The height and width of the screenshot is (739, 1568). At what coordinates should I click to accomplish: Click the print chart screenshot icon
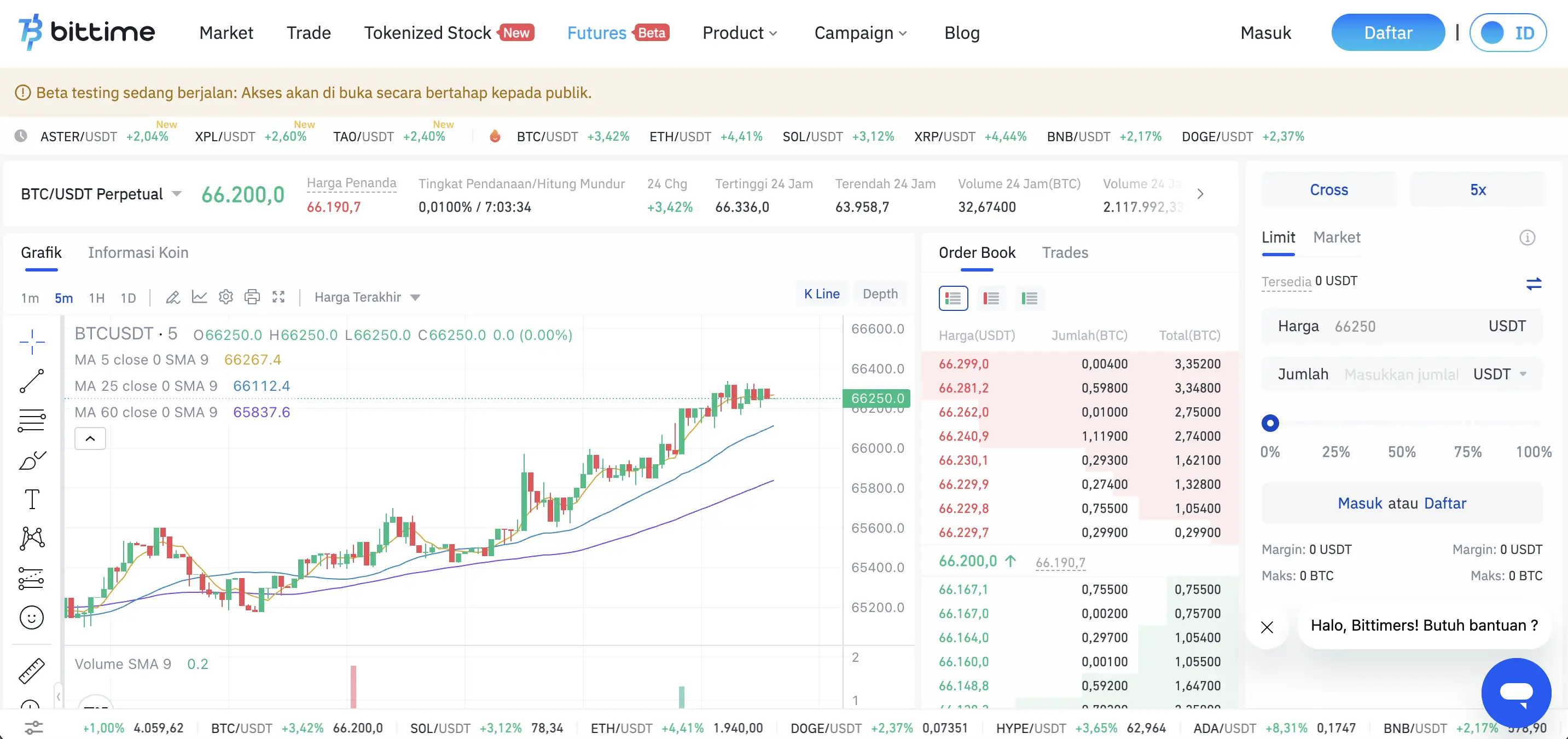[x=252, y=297]
